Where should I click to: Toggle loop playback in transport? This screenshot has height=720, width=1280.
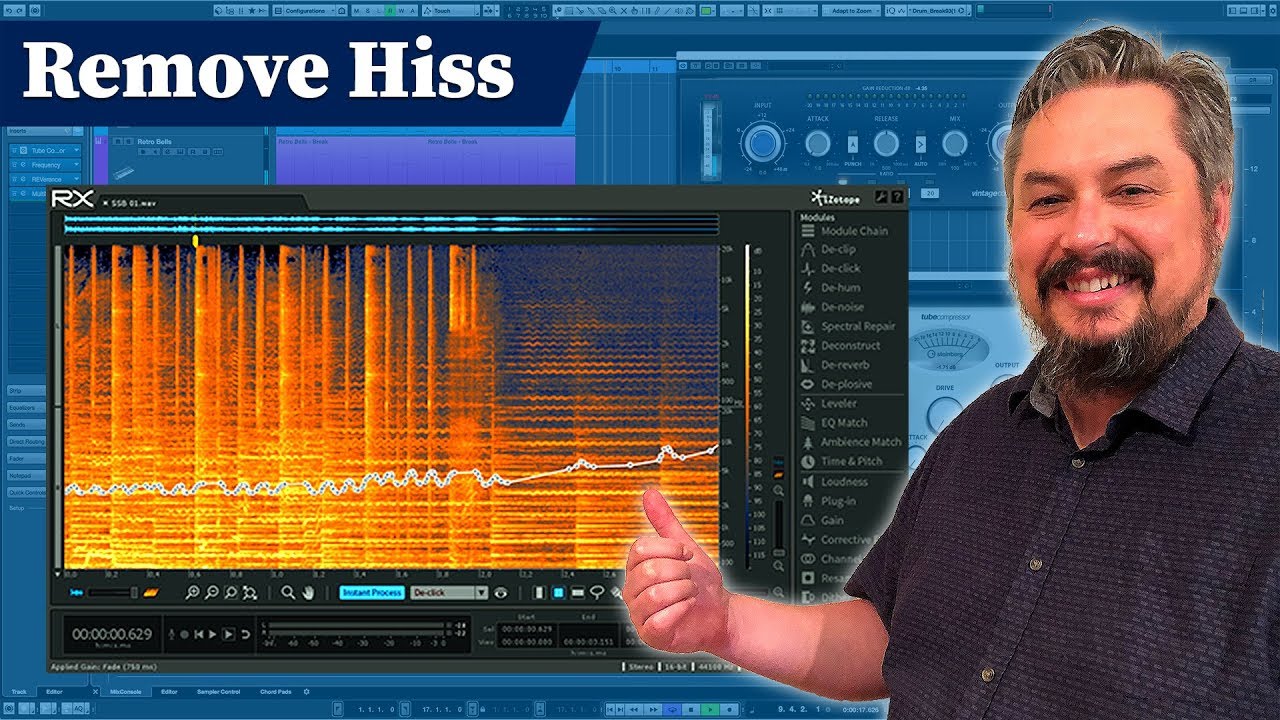245,634
